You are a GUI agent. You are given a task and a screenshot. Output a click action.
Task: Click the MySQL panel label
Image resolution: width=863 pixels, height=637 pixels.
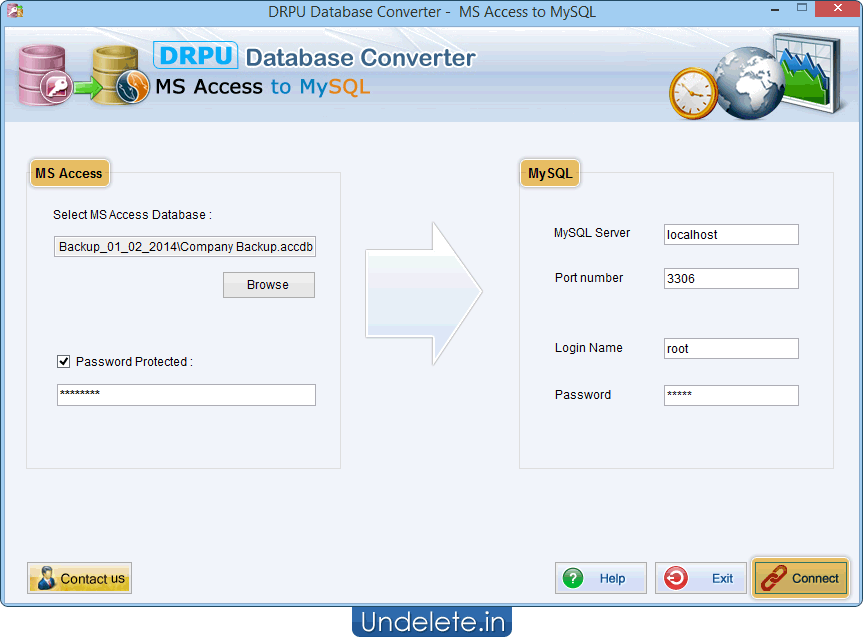[x=550, y=173]
